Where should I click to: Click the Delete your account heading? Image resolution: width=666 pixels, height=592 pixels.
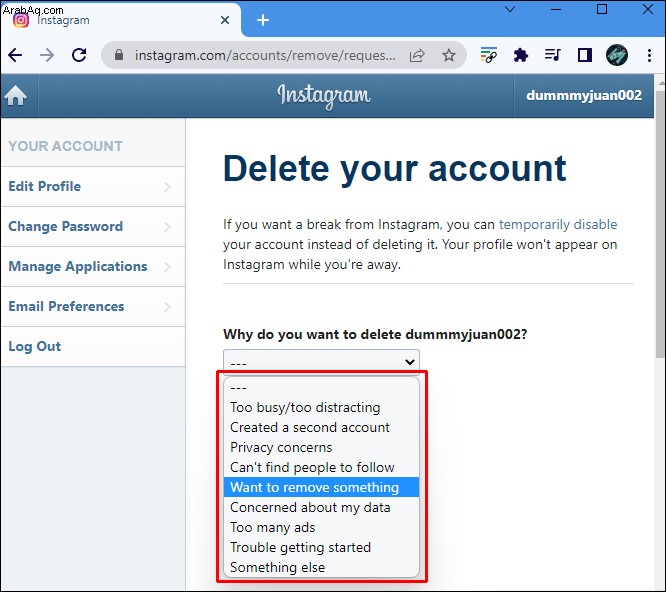[x=395, y=169]
